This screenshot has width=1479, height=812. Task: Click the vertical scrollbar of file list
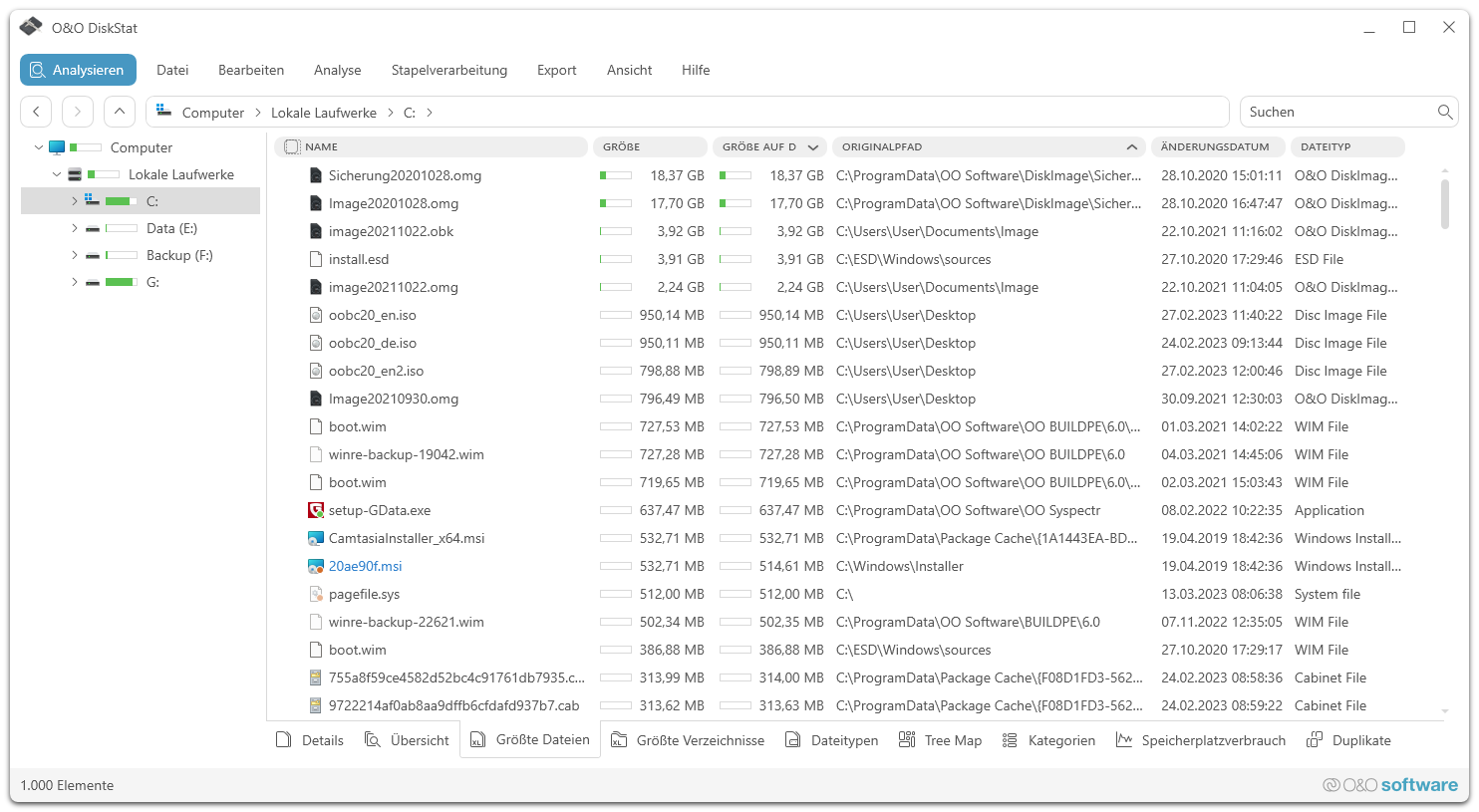pos(1445,204)
